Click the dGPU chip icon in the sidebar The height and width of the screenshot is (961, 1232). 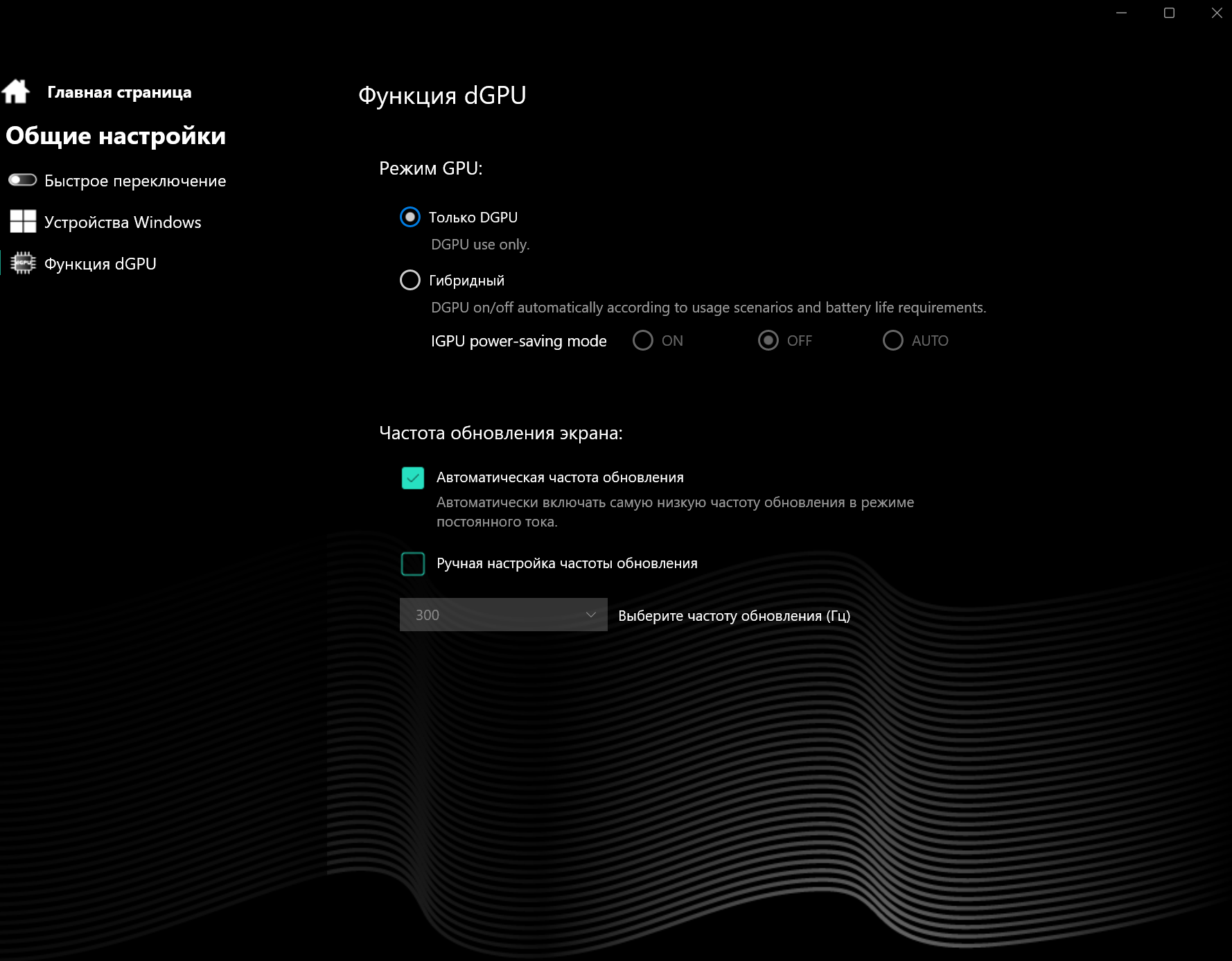coord(23,263)
